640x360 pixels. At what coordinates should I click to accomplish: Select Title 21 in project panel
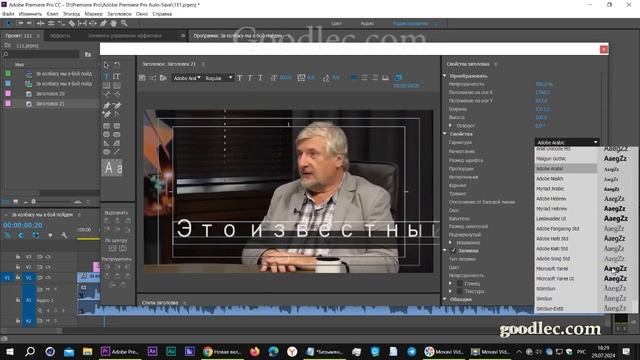click(x=51, y=104)
